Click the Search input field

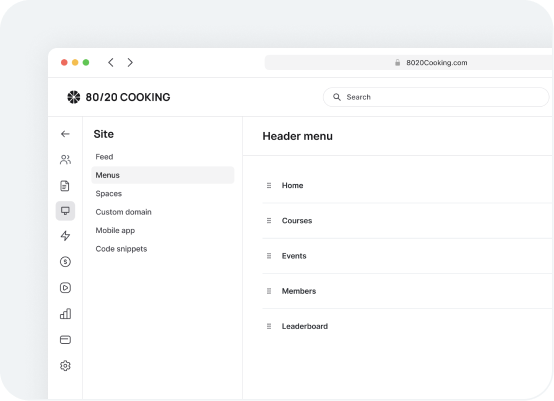[436, 97]
